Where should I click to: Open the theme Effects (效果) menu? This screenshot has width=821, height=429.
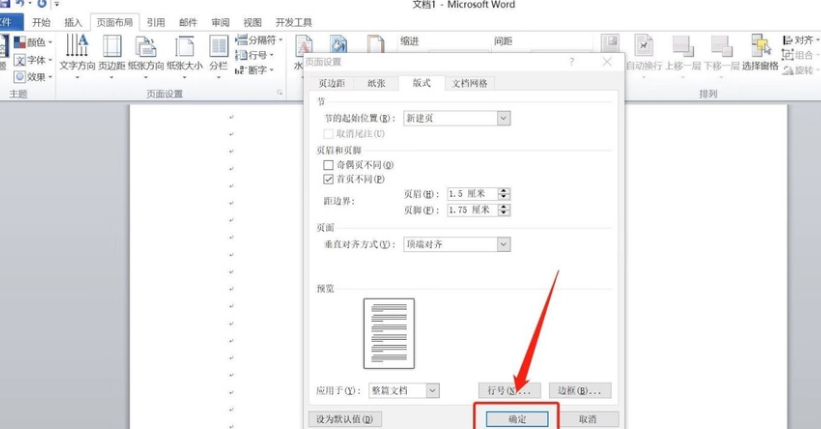(33, 76)
